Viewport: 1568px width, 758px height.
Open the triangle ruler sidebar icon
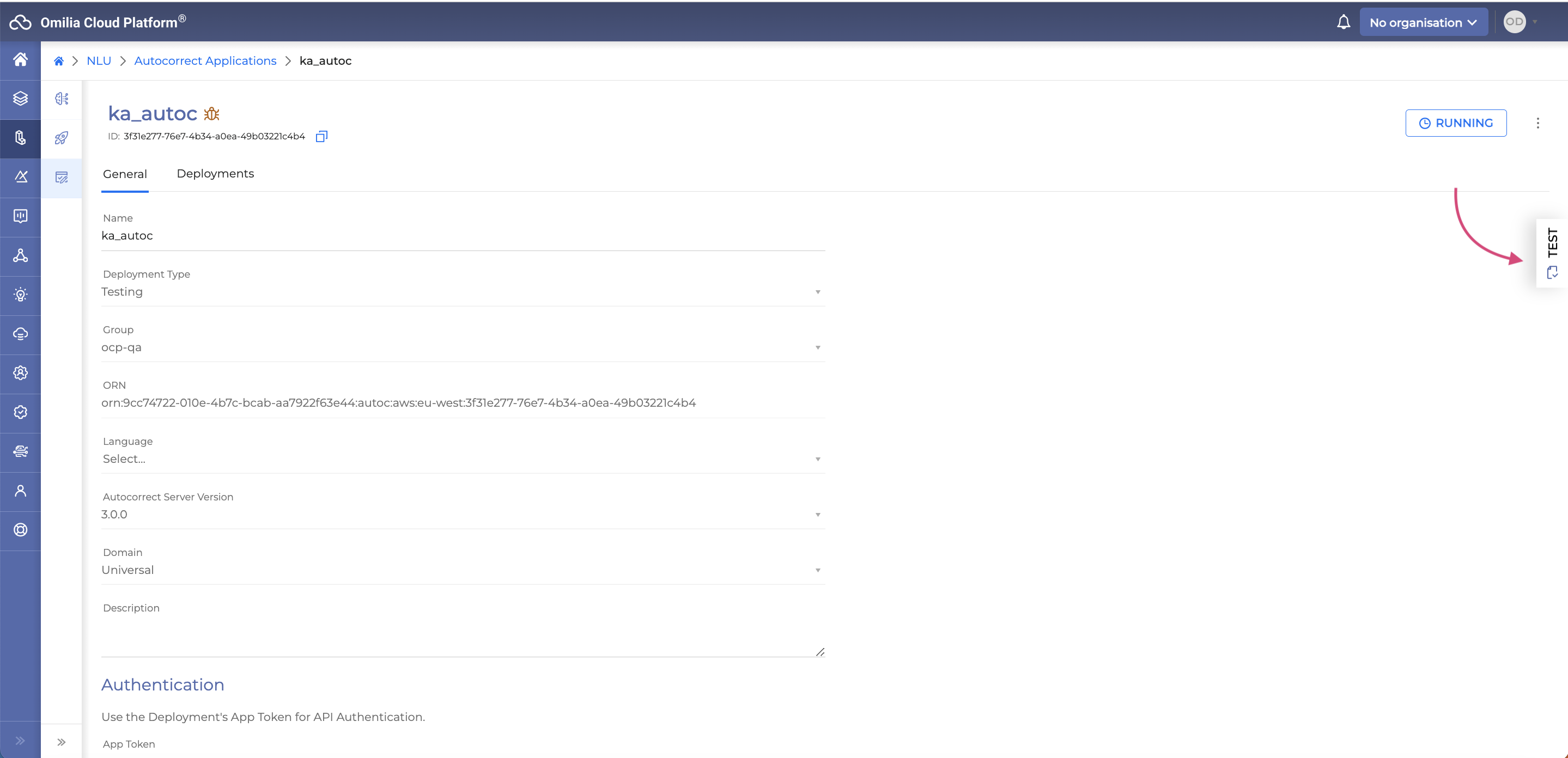click(20, 177)
